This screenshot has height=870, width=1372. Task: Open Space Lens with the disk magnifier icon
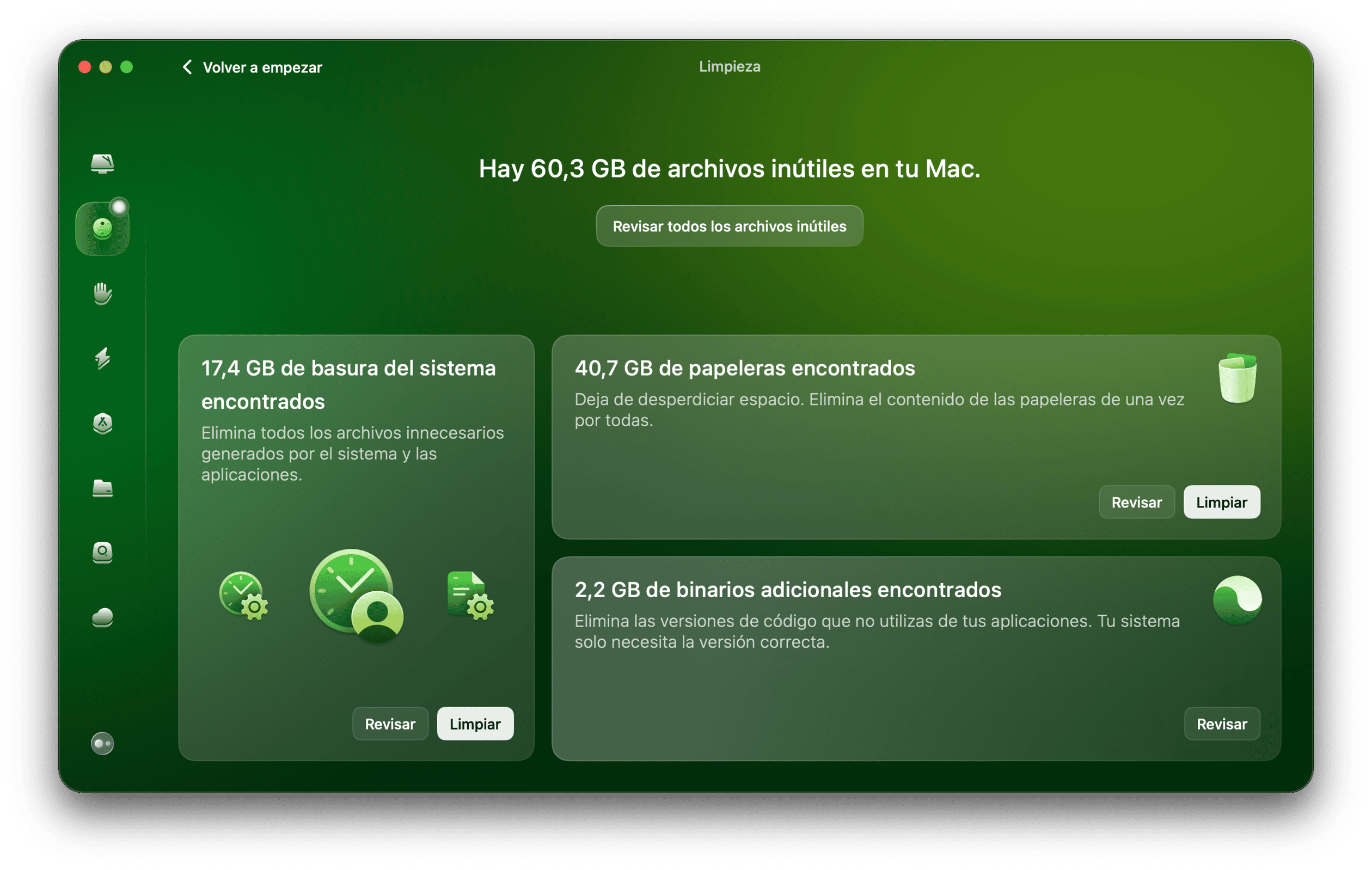102,553
